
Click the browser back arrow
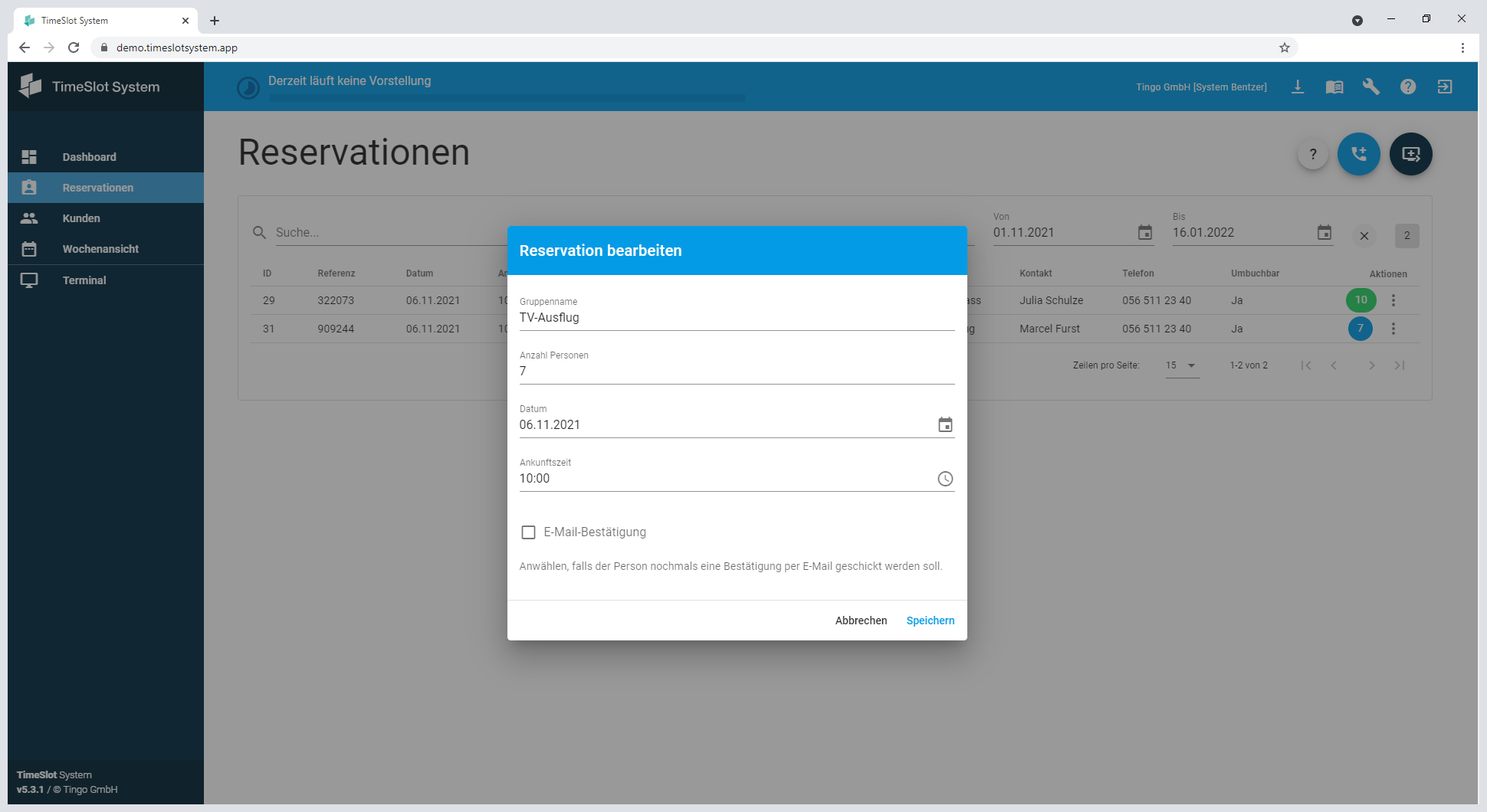(25, 47)
